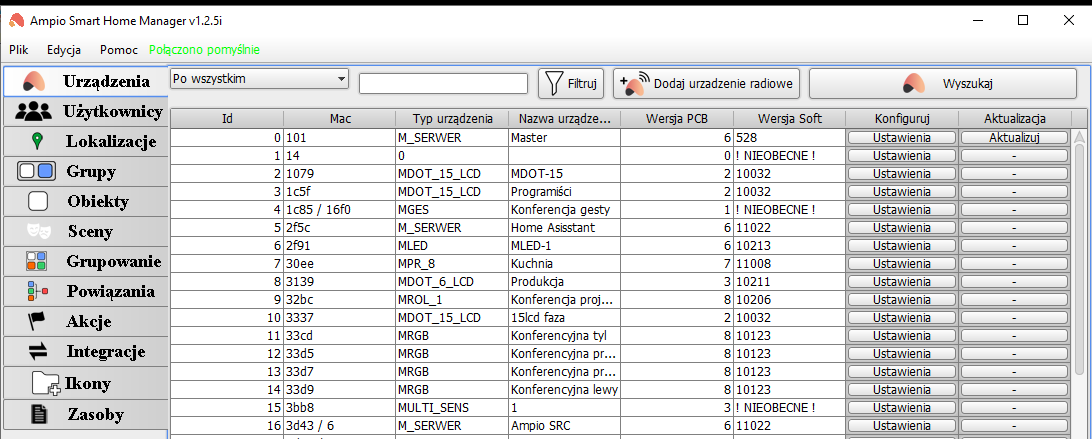Open Ustawienia for Ampio SRC row
Viewport: 1092px width, 439px height.
click(x=902, y=426)
